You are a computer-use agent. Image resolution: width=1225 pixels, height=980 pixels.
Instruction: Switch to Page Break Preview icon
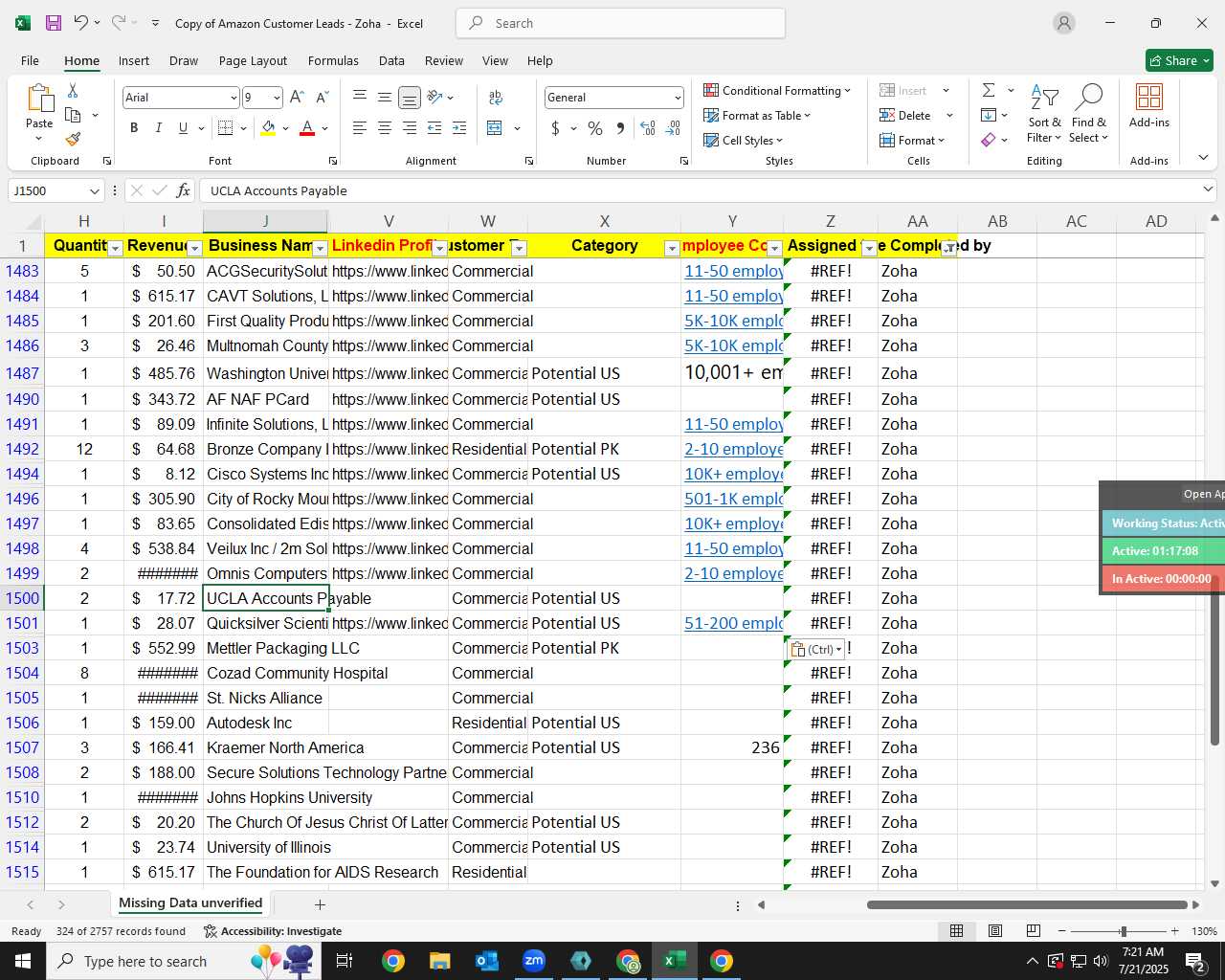[x=1033, y=931]
